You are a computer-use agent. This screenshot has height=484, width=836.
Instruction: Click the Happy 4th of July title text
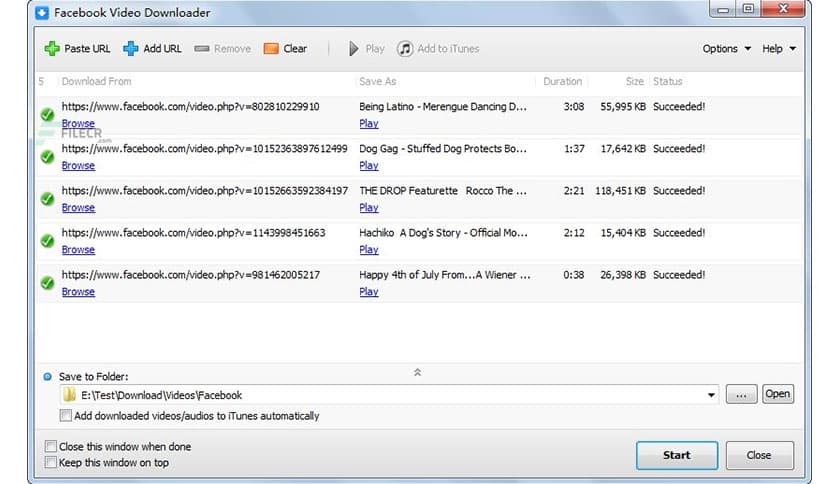[445, 275]
